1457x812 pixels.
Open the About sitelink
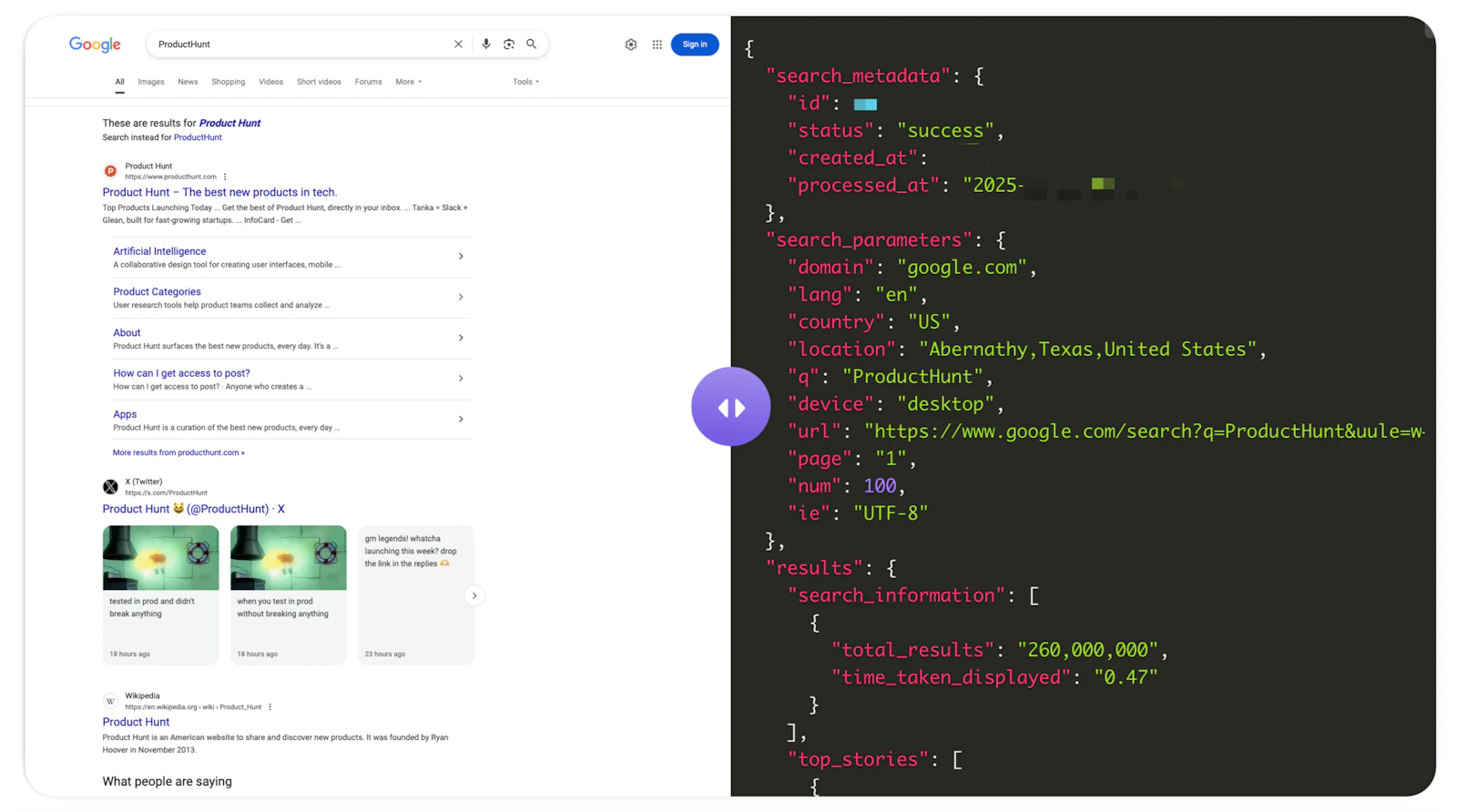(x=127, y=333)
